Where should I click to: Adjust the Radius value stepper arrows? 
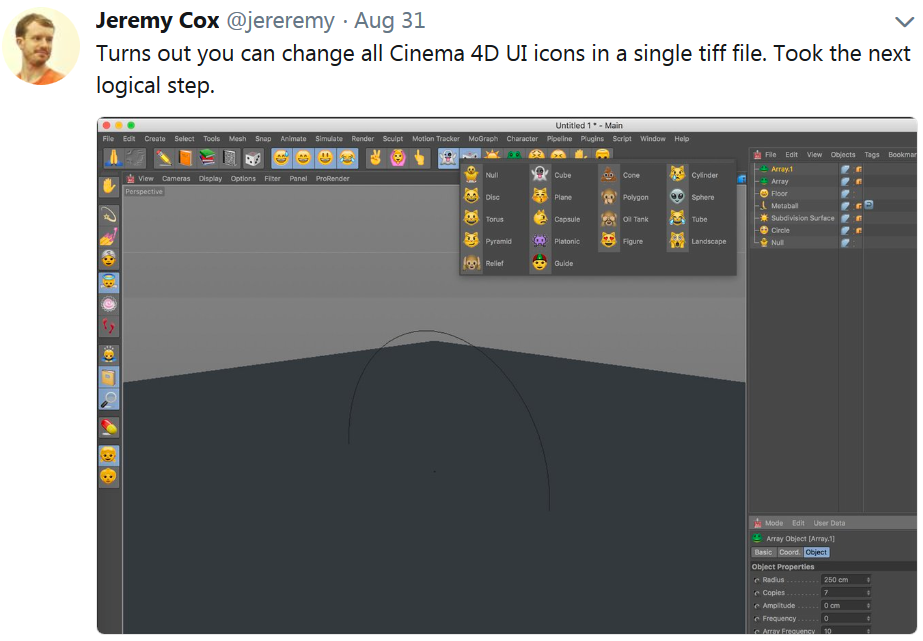point(868,580)
